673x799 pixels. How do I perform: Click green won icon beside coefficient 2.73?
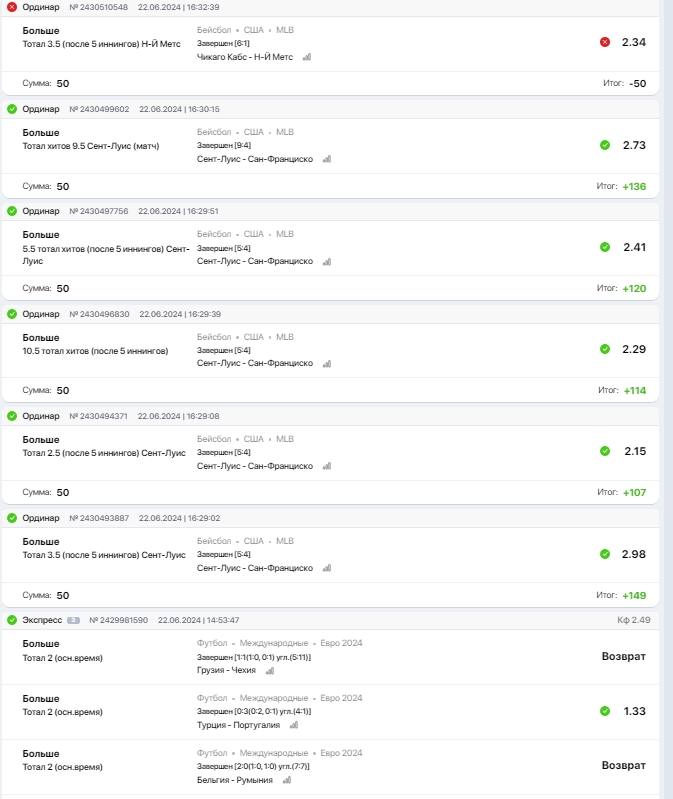(x=605, y=145)
